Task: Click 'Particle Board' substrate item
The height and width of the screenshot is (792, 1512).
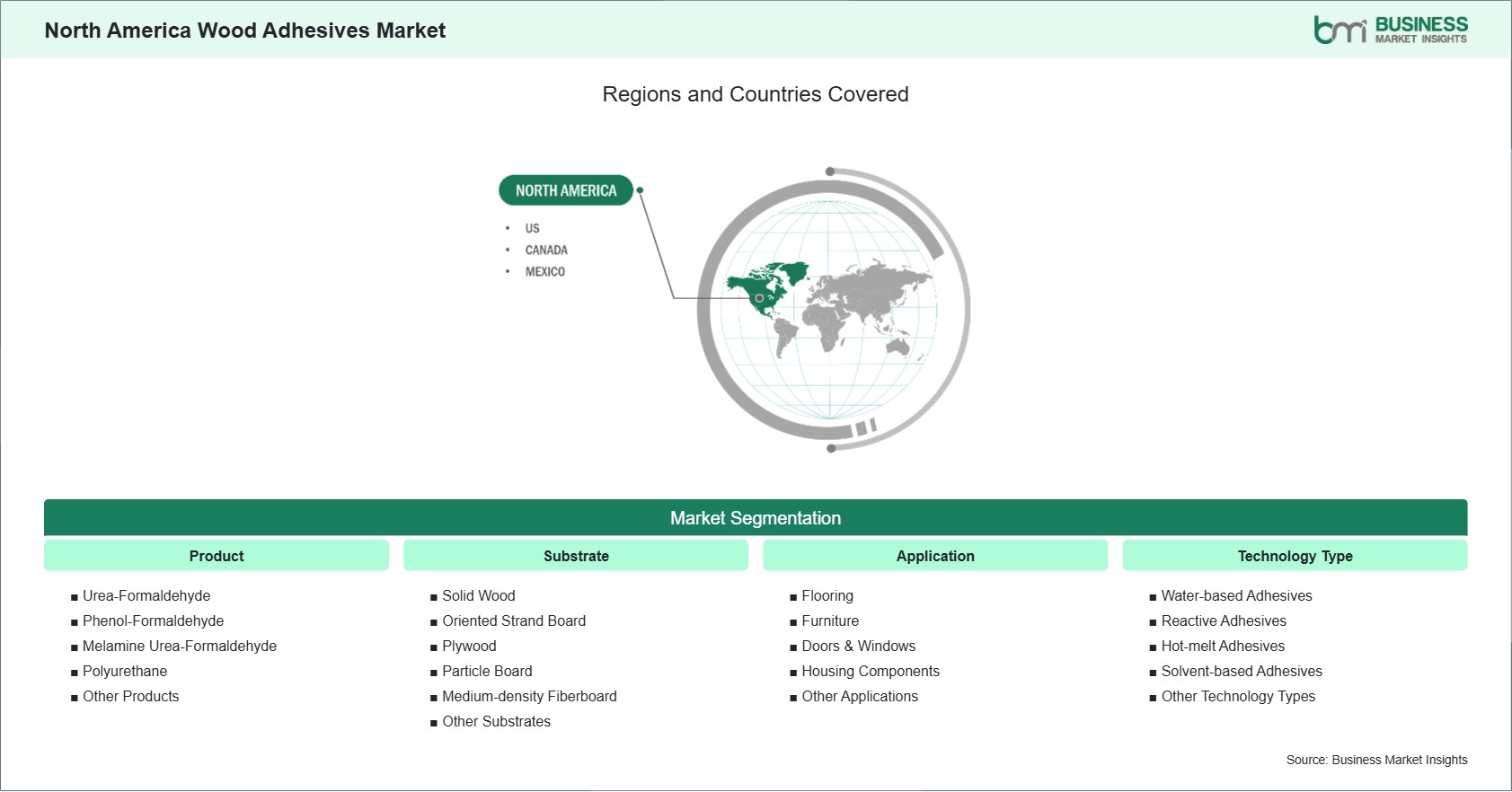Action: pyautogui.click(x=487, y=671)
